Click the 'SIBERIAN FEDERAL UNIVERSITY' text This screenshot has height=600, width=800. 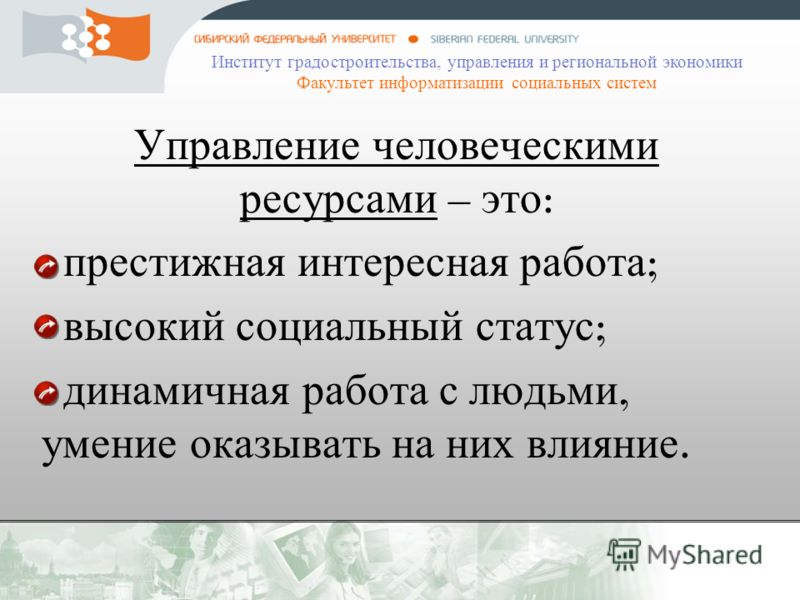[505, 39]
